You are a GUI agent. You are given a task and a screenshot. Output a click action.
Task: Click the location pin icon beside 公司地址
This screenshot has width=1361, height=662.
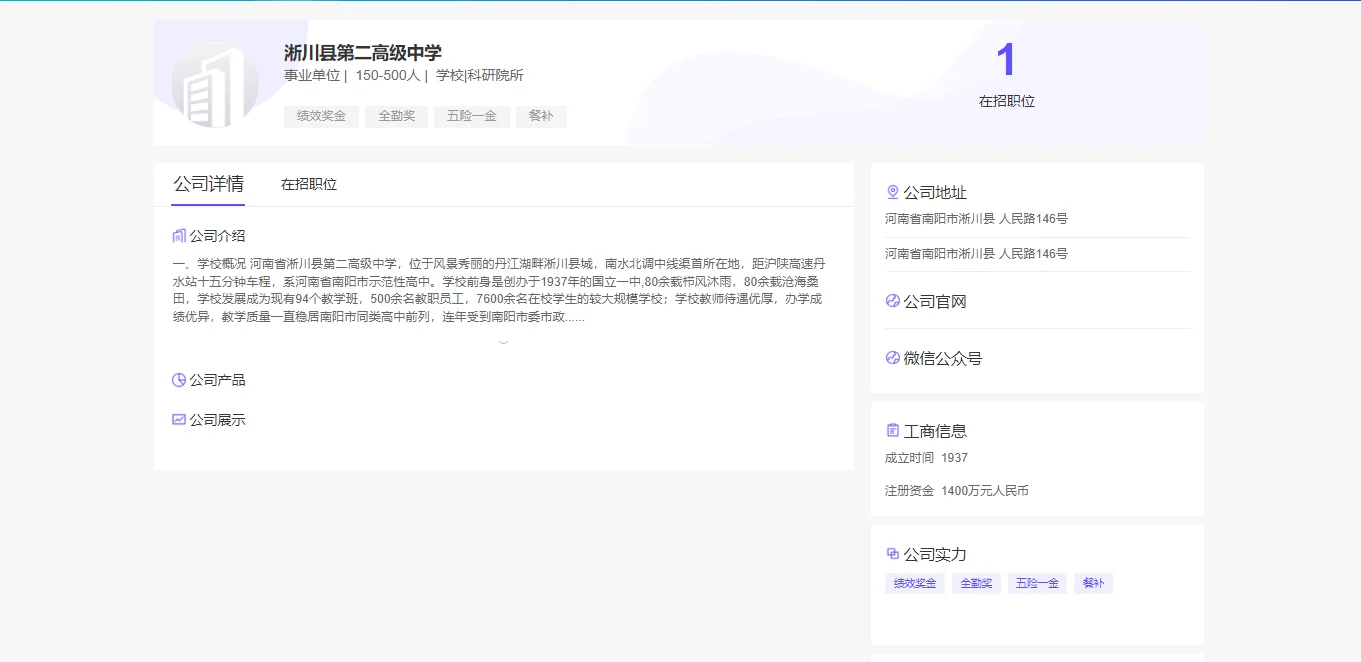pos(891,191)
